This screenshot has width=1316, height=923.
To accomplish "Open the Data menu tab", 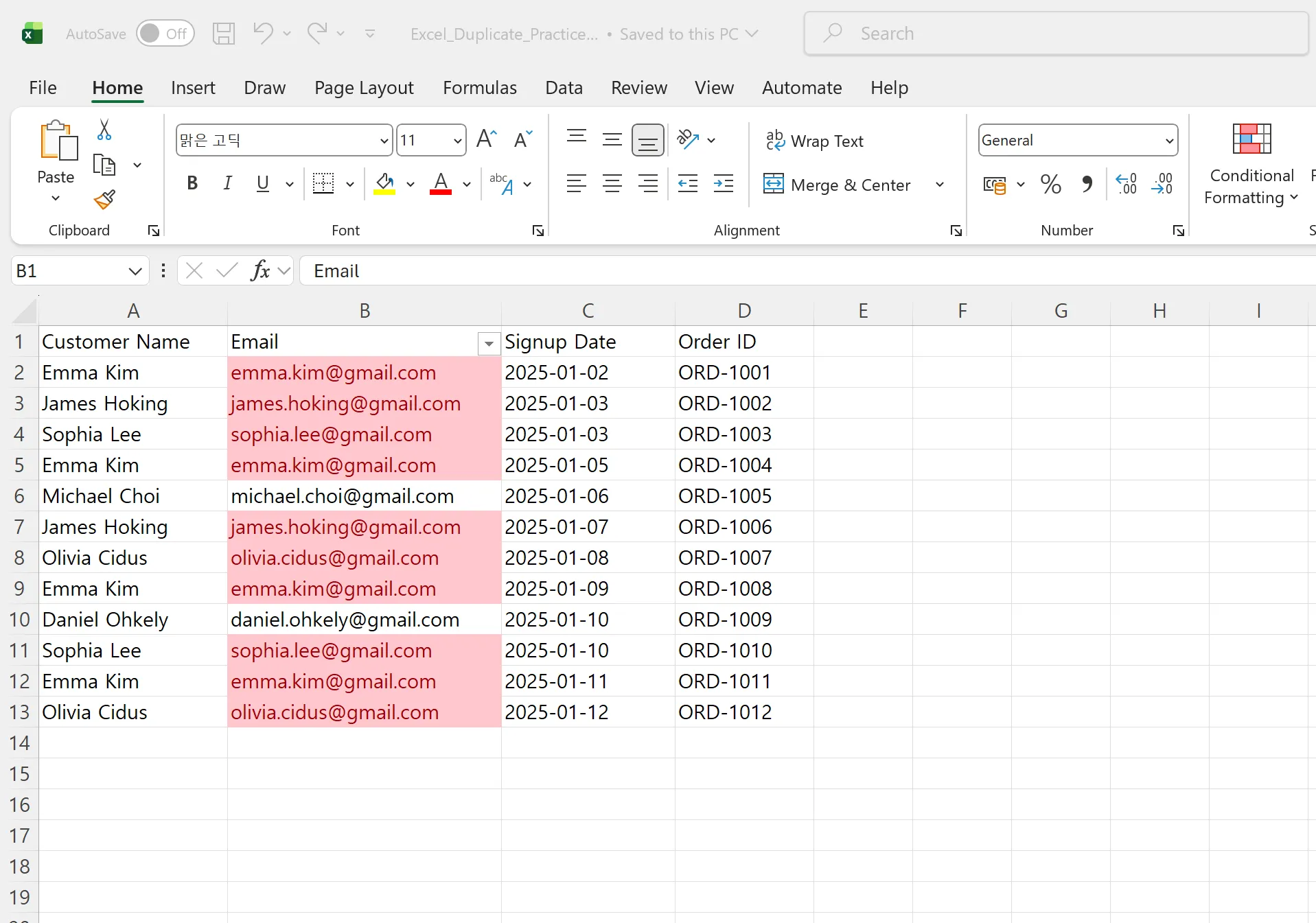I will point(564,87).
